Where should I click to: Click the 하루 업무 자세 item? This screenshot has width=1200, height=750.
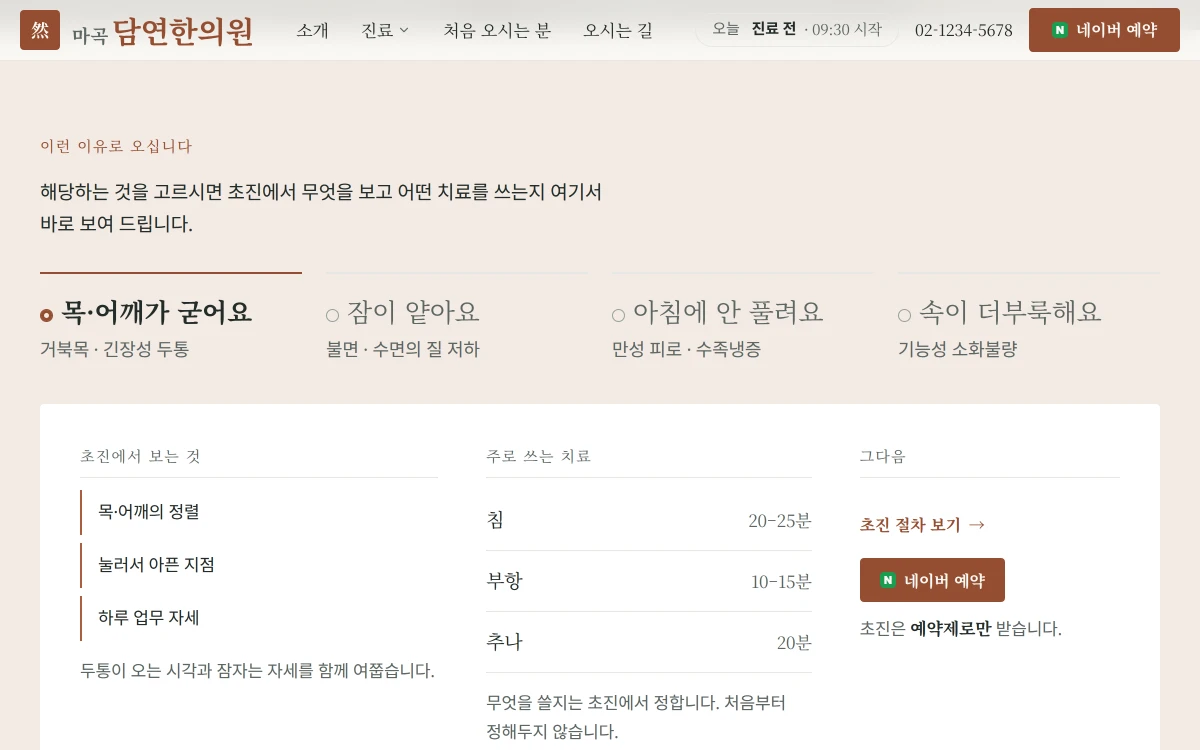point(259,618)
